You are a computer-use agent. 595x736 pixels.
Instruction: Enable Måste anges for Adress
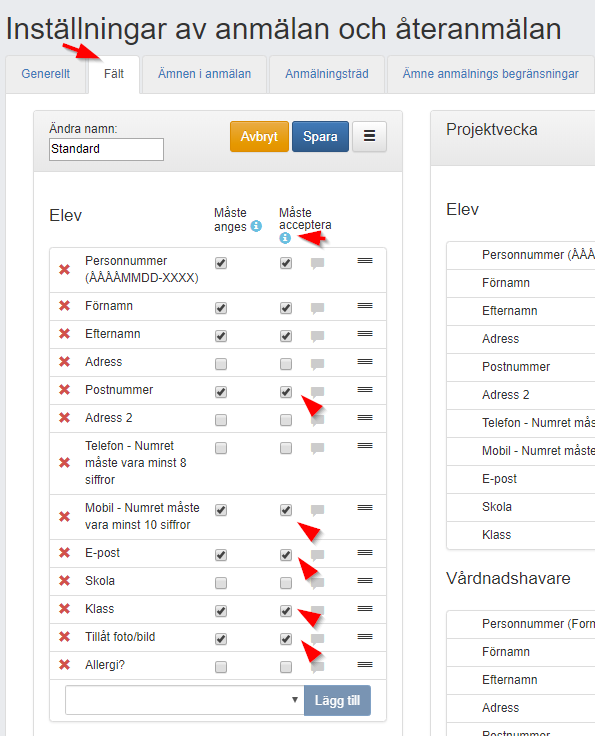click(221, 364)
